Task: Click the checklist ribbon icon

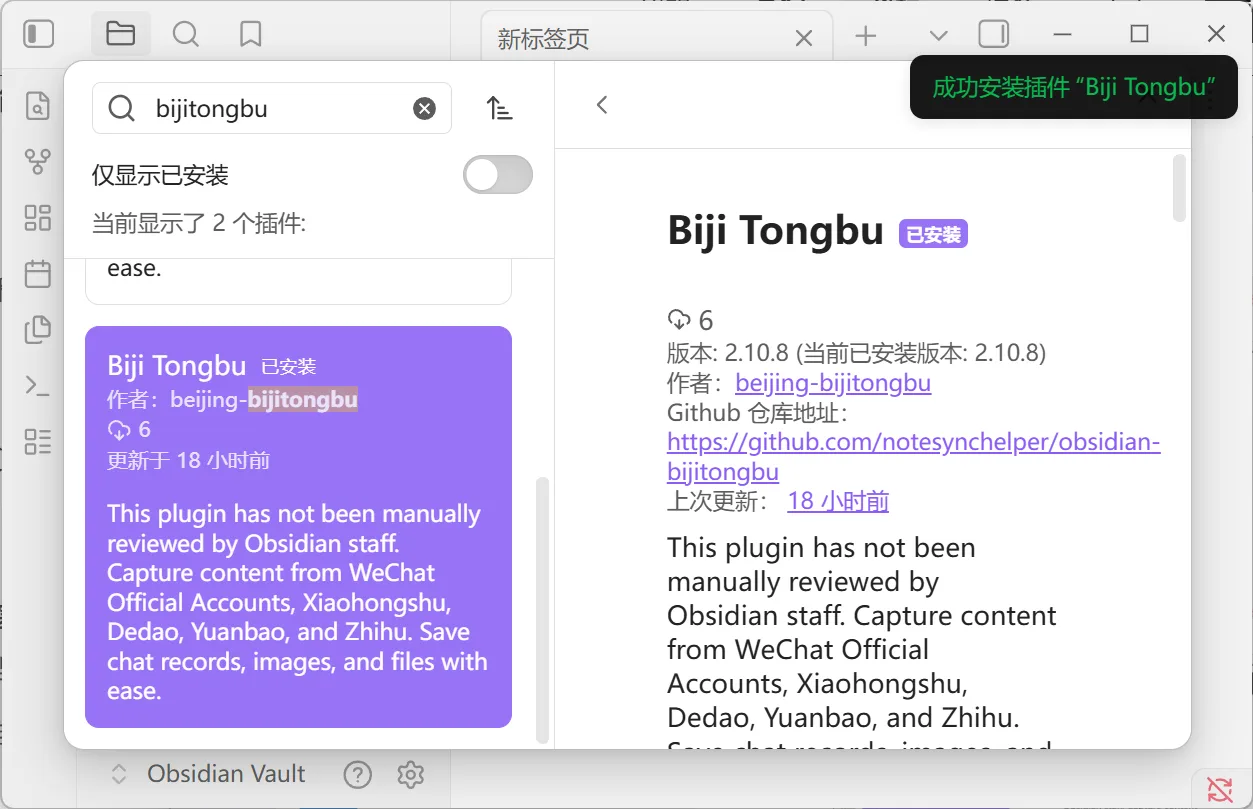Action: coord(38,441)
